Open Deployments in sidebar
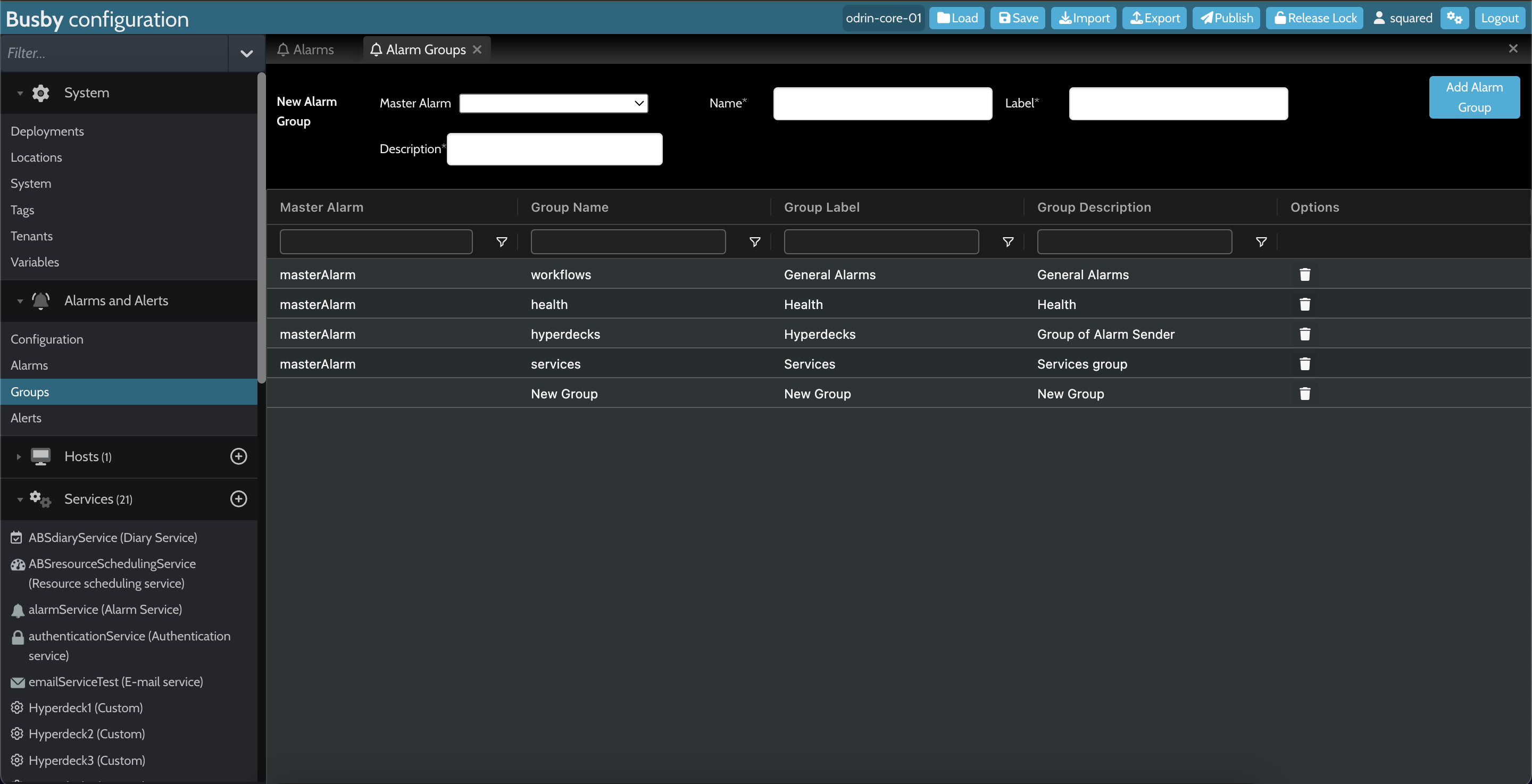Screen dimensions: 1532x784 tap(47, 131)
